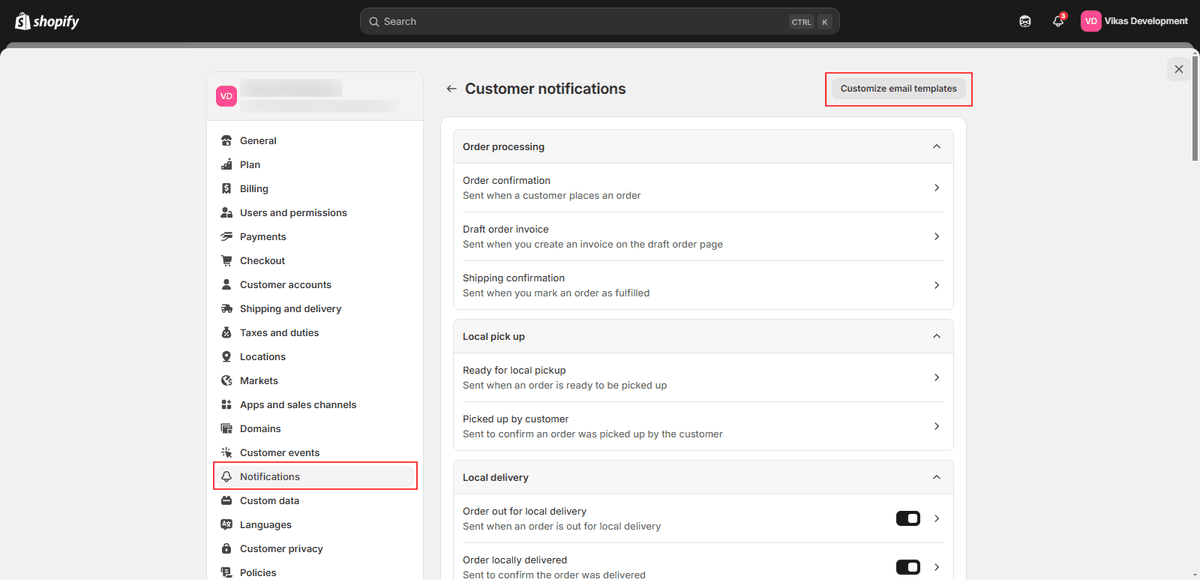Click Customize email templates button

(898, 89)
